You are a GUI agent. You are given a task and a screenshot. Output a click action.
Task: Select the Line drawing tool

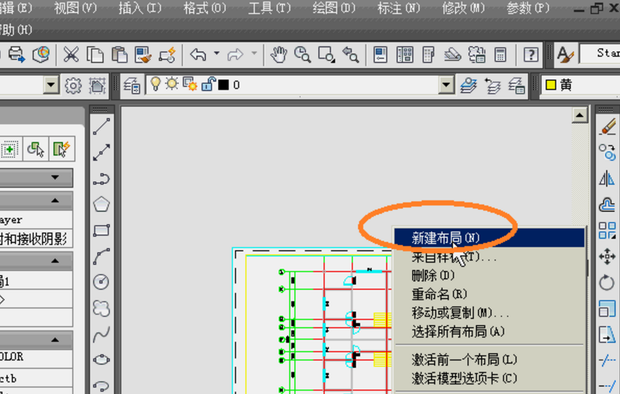coord(102,127)
